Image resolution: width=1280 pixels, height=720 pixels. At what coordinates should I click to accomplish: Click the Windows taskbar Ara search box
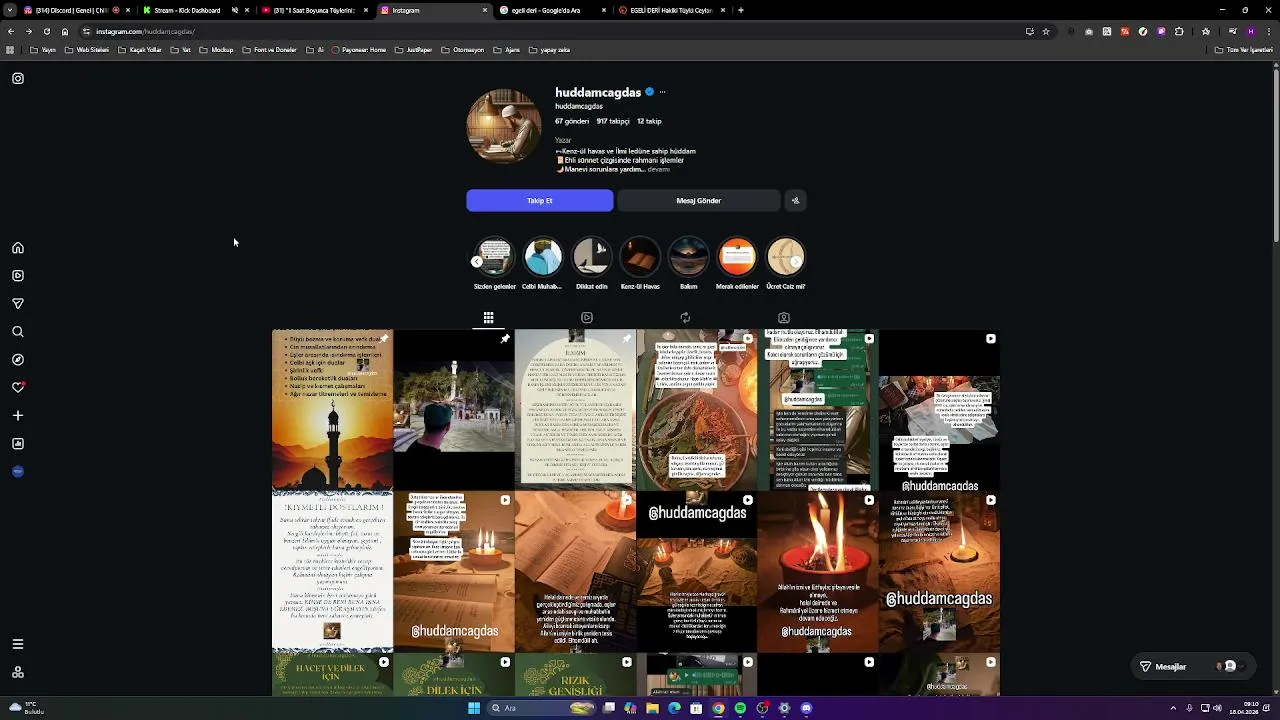pyautogui.click(x=541, y=708)
